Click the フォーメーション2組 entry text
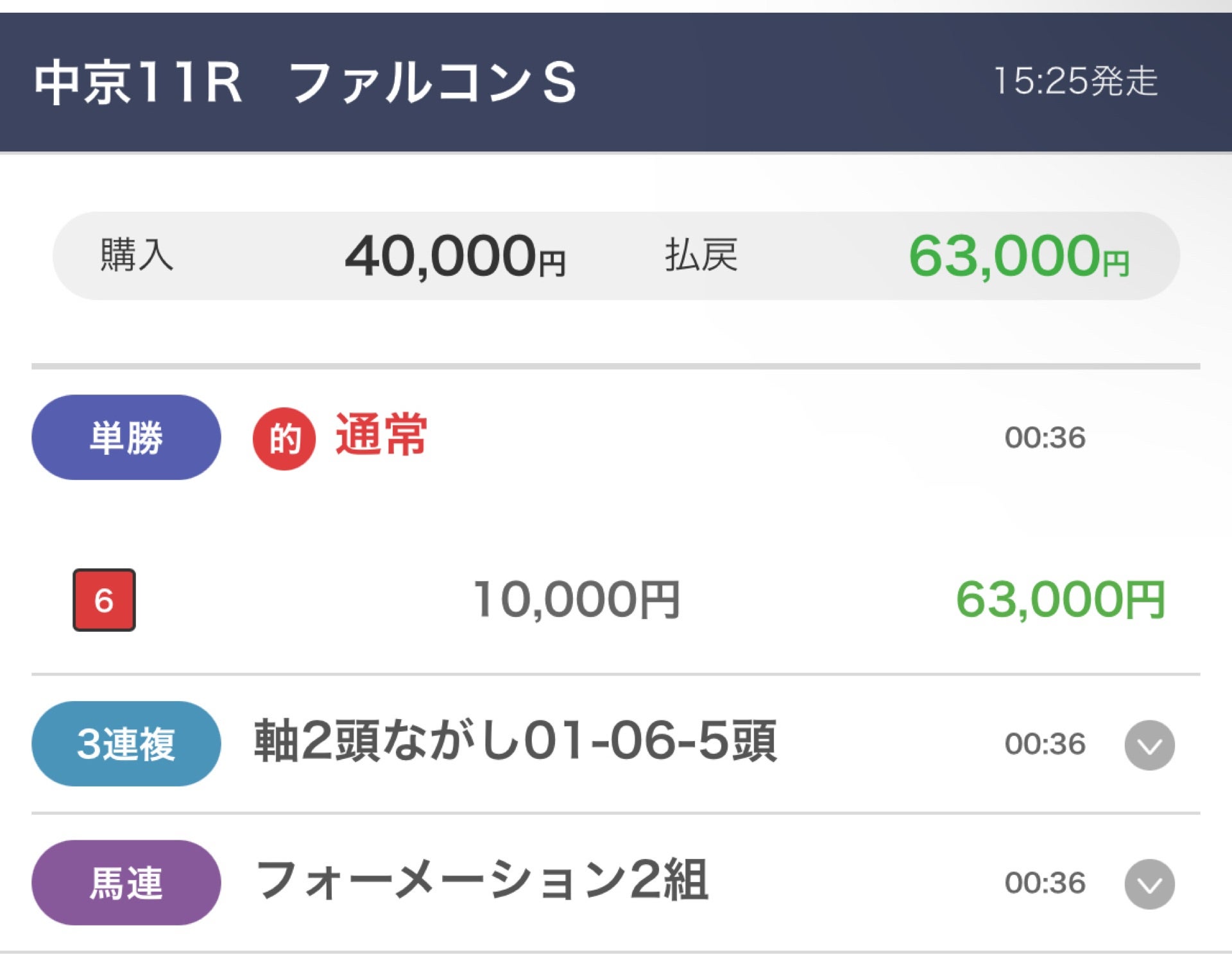Image resolution: width=1232 pixels, height=968 pixels. pyautogui.click(x=482, y=880)
